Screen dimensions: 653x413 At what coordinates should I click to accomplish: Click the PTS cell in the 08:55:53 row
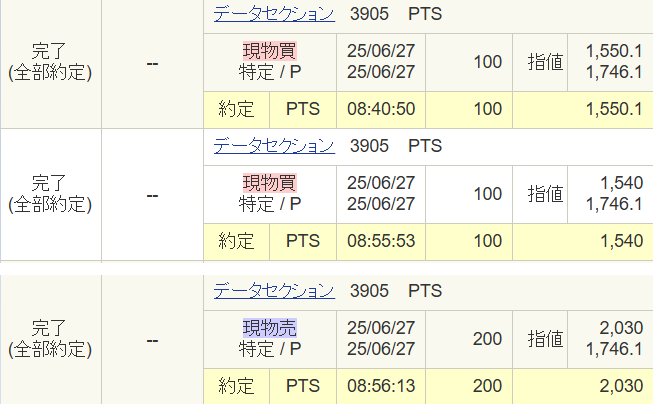(303, 241)
